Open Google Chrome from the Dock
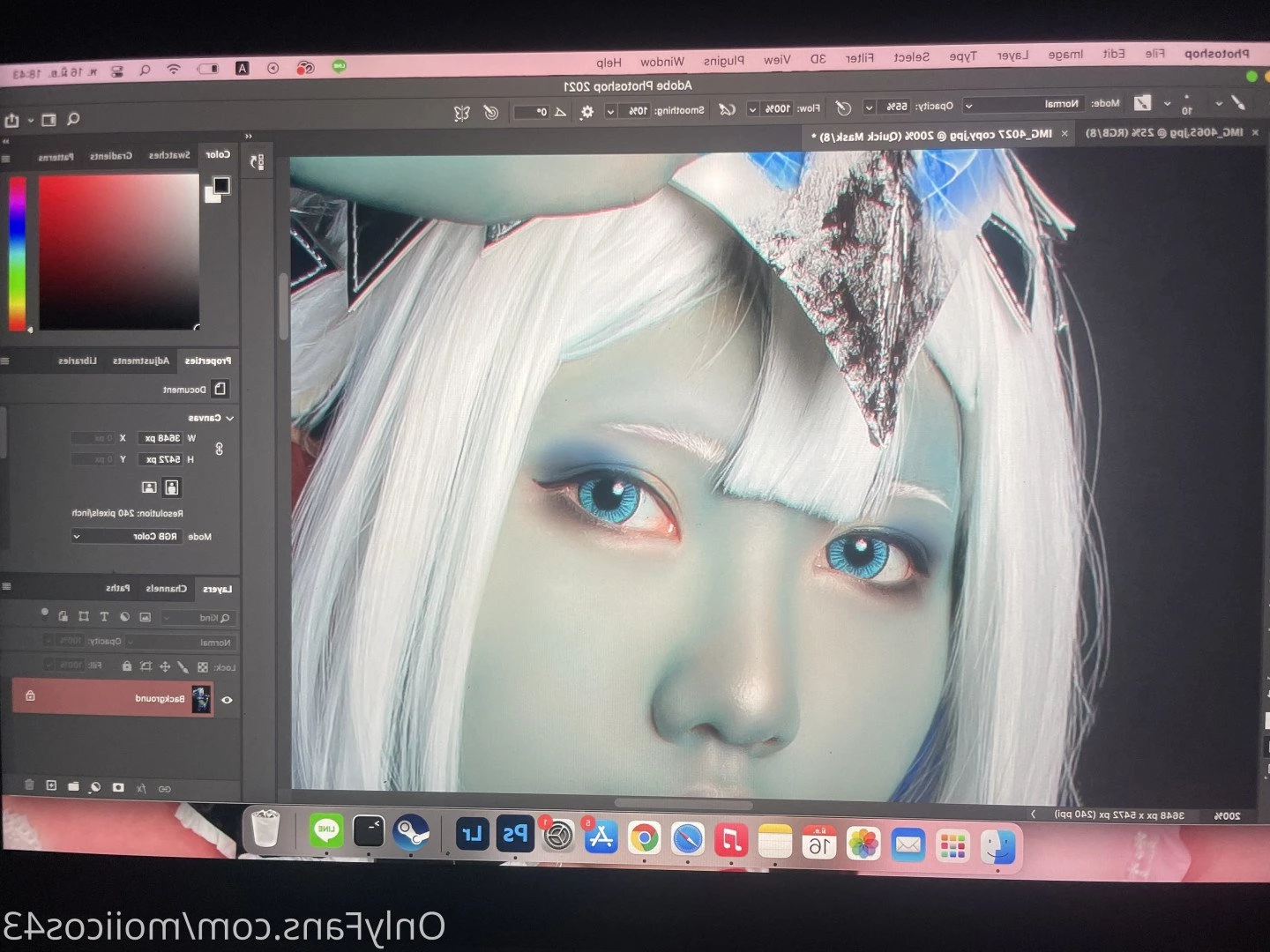1270x952 pixels. click(x=645, y=837)
